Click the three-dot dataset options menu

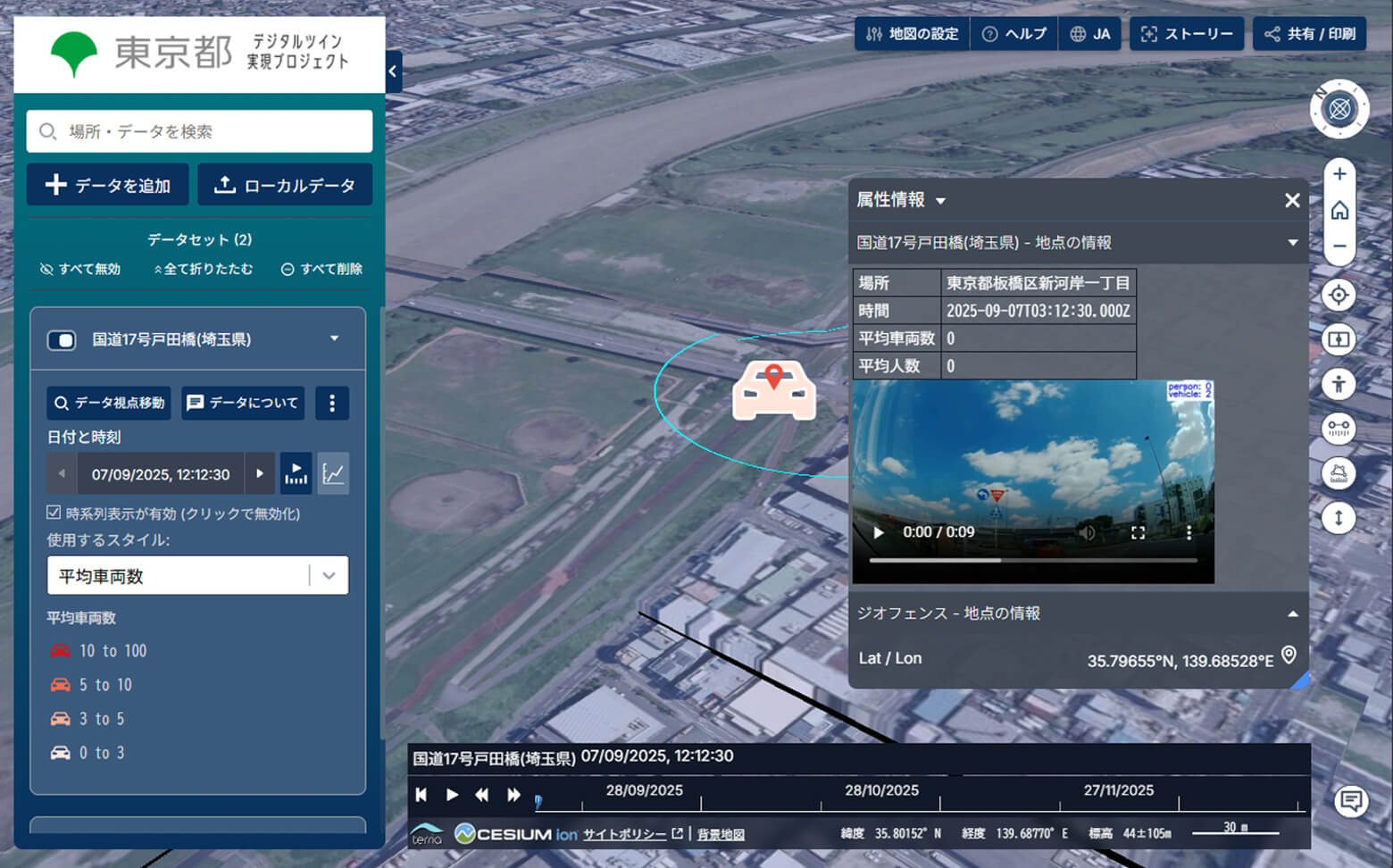(x=332, y=403)
